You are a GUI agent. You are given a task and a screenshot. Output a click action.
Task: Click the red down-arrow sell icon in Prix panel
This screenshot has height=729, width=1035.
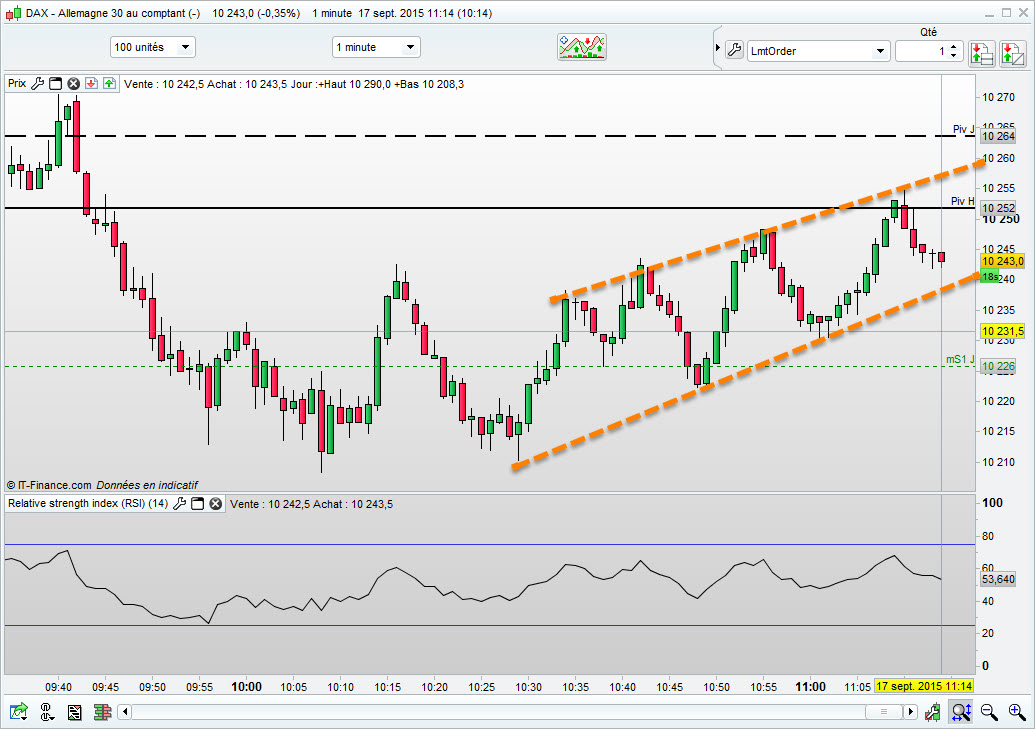[92, 83]
